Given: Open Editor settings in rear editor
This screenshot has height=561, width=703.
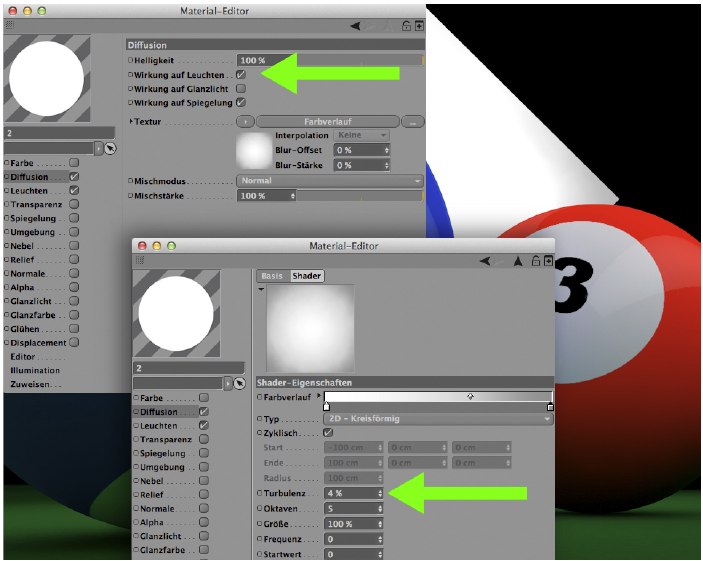Looking at the screenshot, I should pos(22,357).
